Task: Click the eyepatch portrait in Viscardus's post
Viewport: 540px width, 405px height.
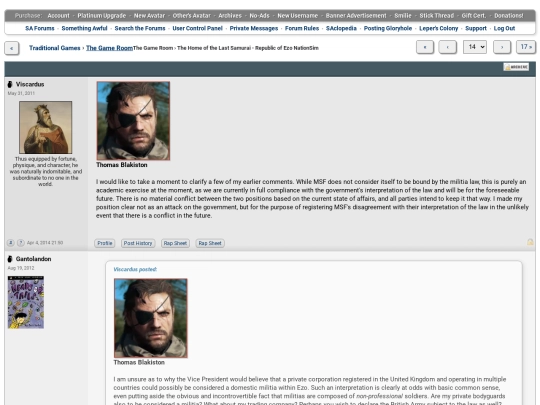Action: [133, 121]
